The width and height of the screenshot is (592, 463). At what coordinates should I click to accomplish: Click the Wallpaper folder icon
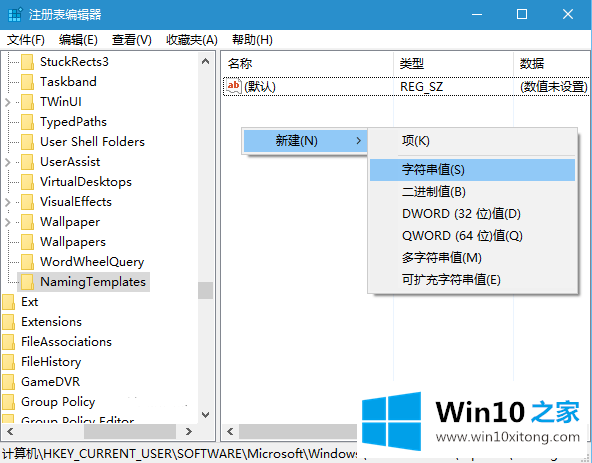tap(27, 222)
